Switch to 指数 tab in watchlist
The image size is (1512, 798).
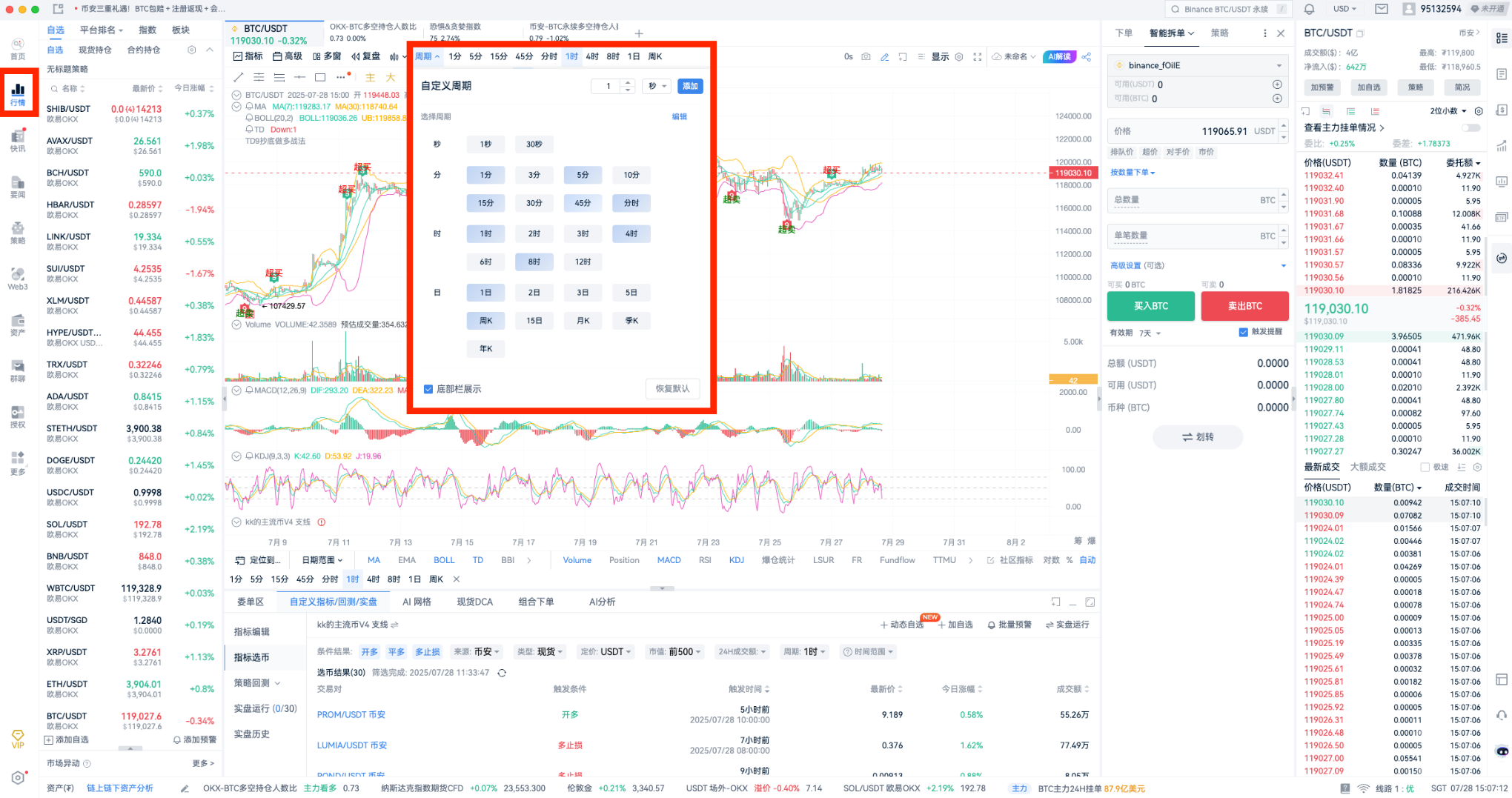147,30
